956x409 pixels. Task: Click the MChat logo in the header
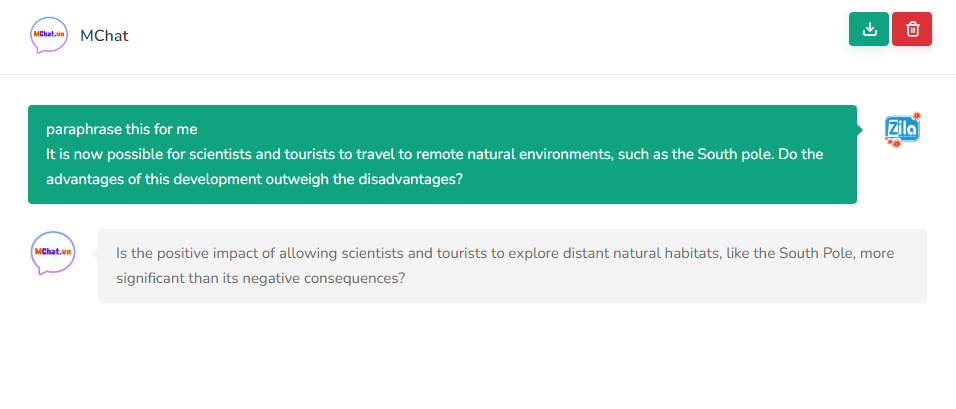tap(49, 35)
